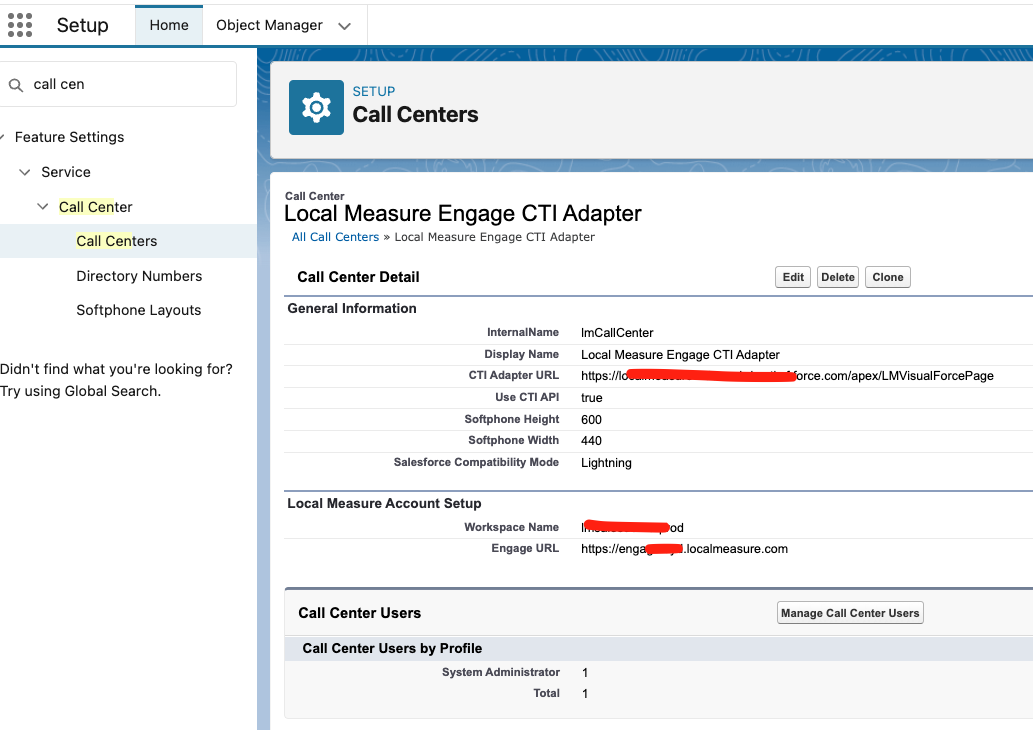The height and width of the screenshot is (730, 1033).
Task: Switch to the Home tab
Action: [169, 25]
